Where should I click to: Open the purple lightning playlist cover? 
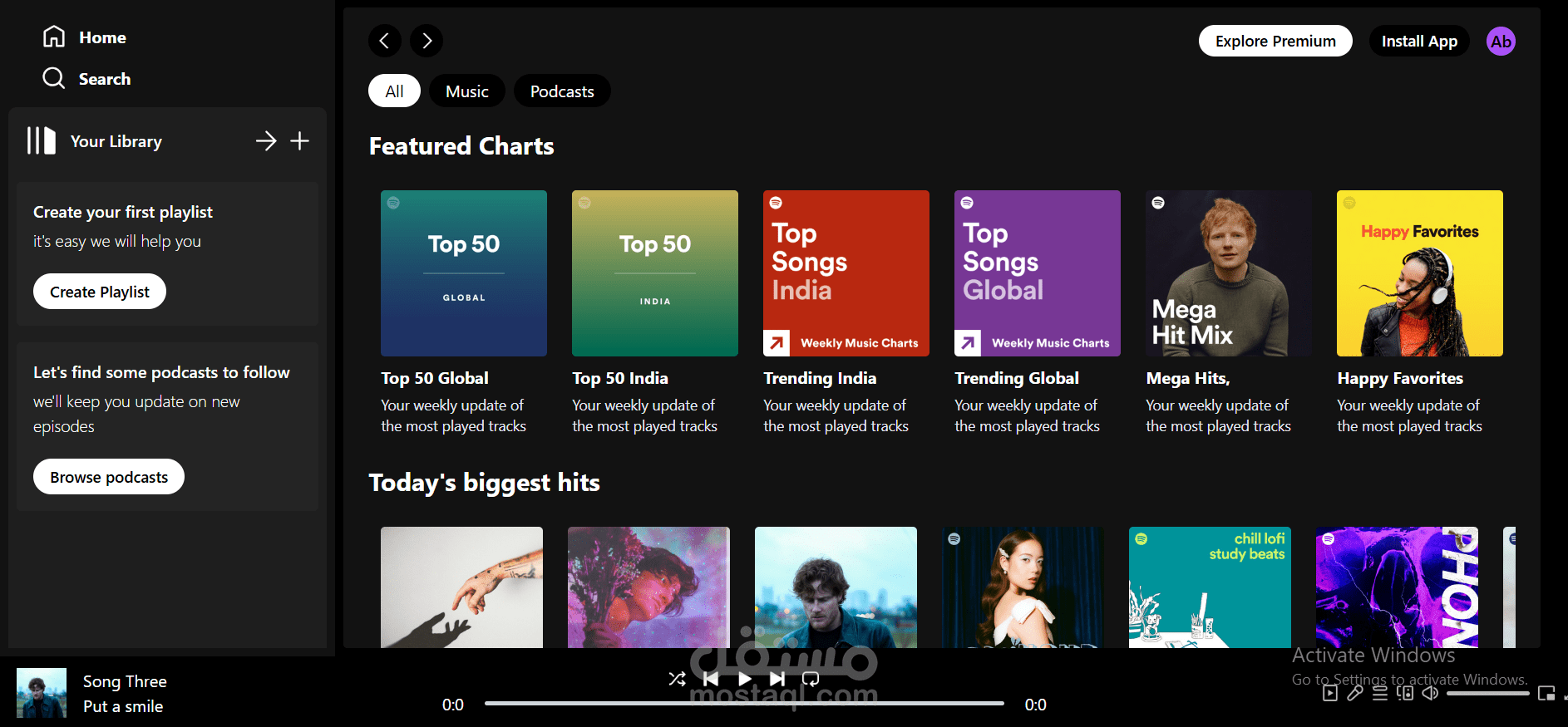pyautogui.click(x=1397, y=587)
